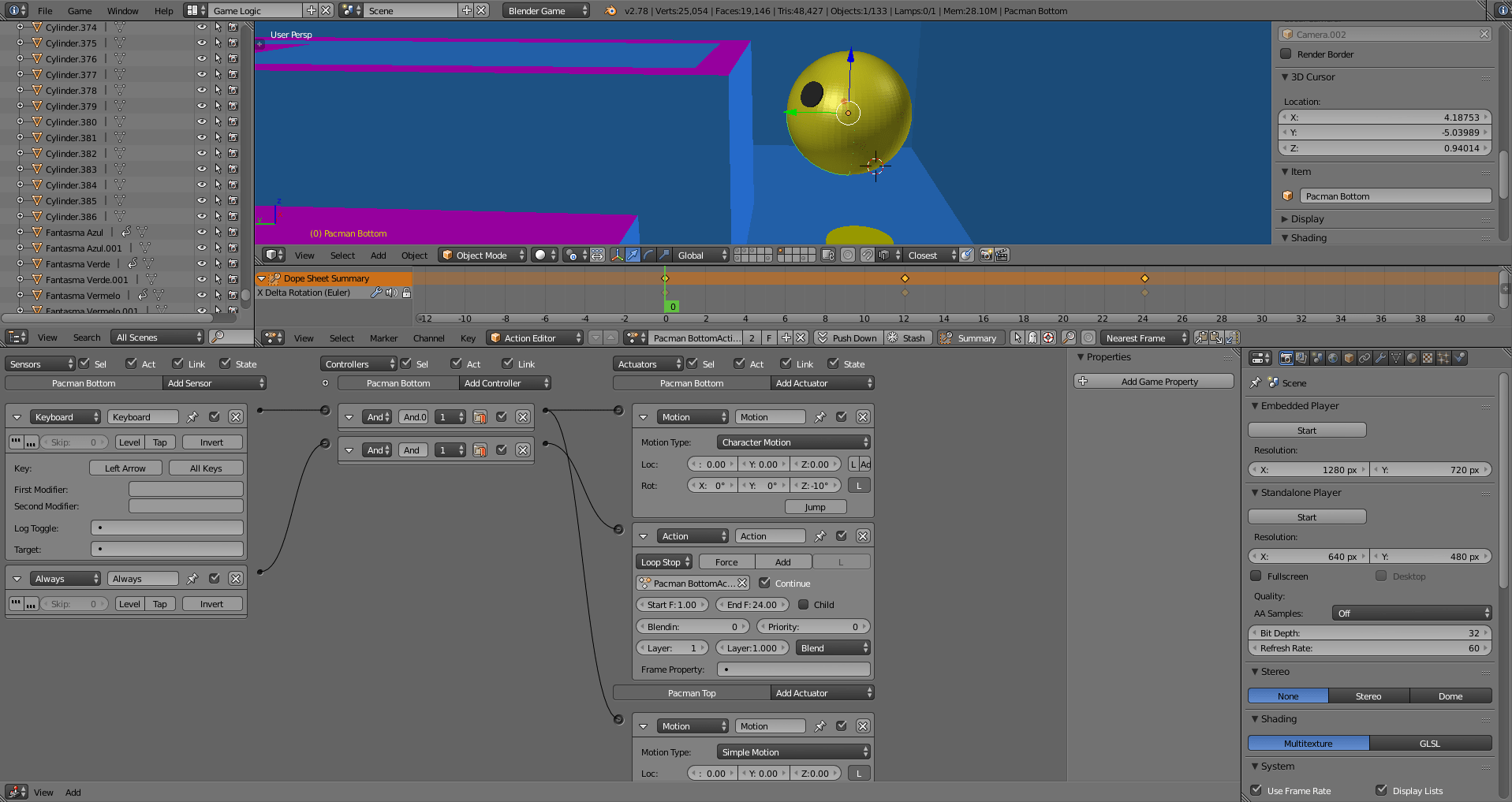Open the World properties tab (globe icon)
The height and width of the screenshot is (802, 1512).
coord(1333,358)
